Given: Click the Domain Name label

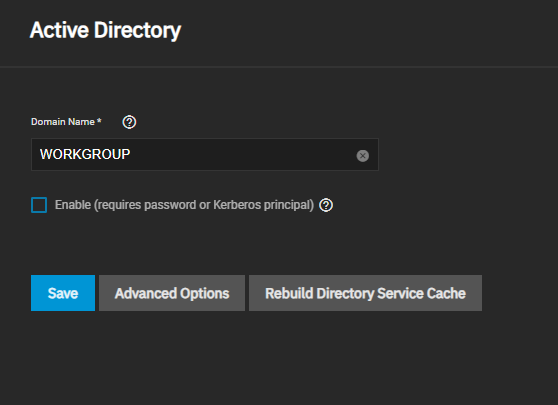Looking at the screenshot, I should coord(66,122).
